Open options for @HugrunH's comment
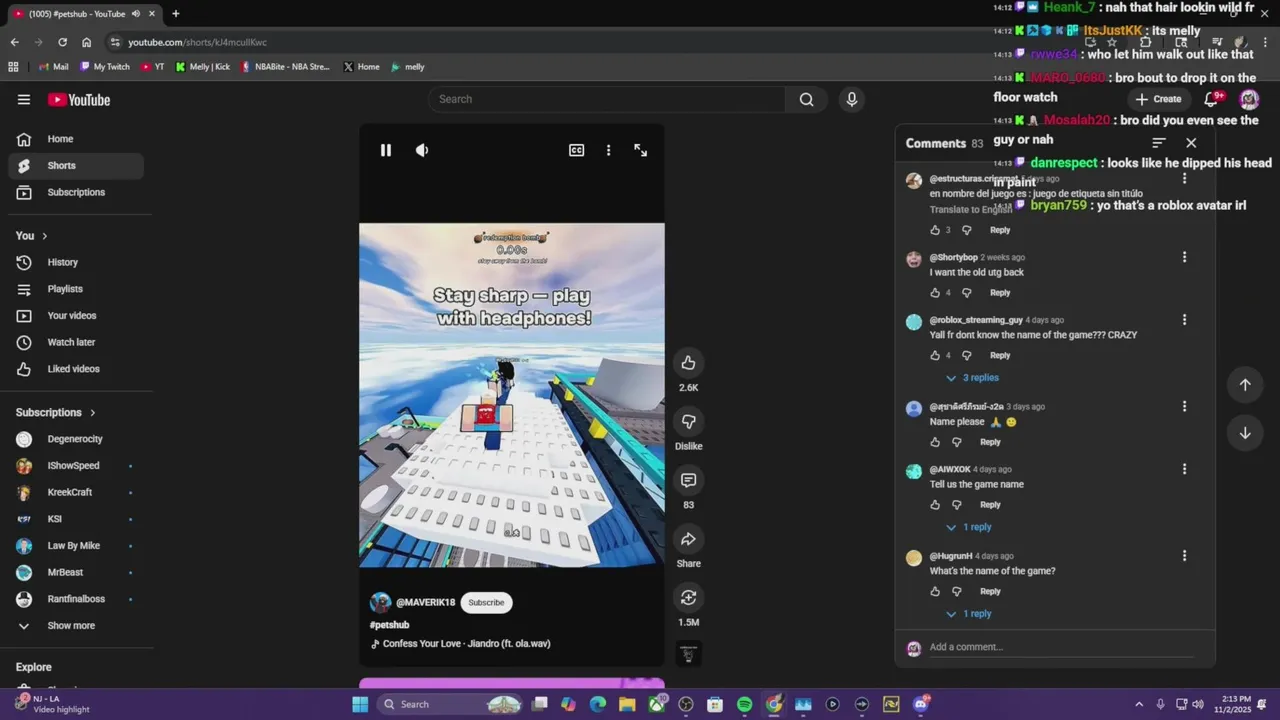This screenshot has height=720, width=1280. tap(1184, 556)
